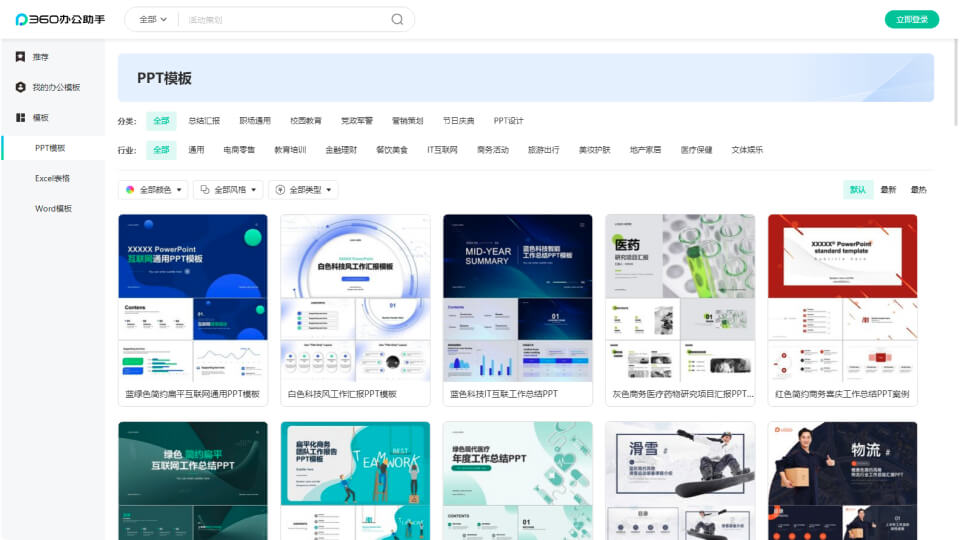Sort templates by 默认

coord(858,190)
